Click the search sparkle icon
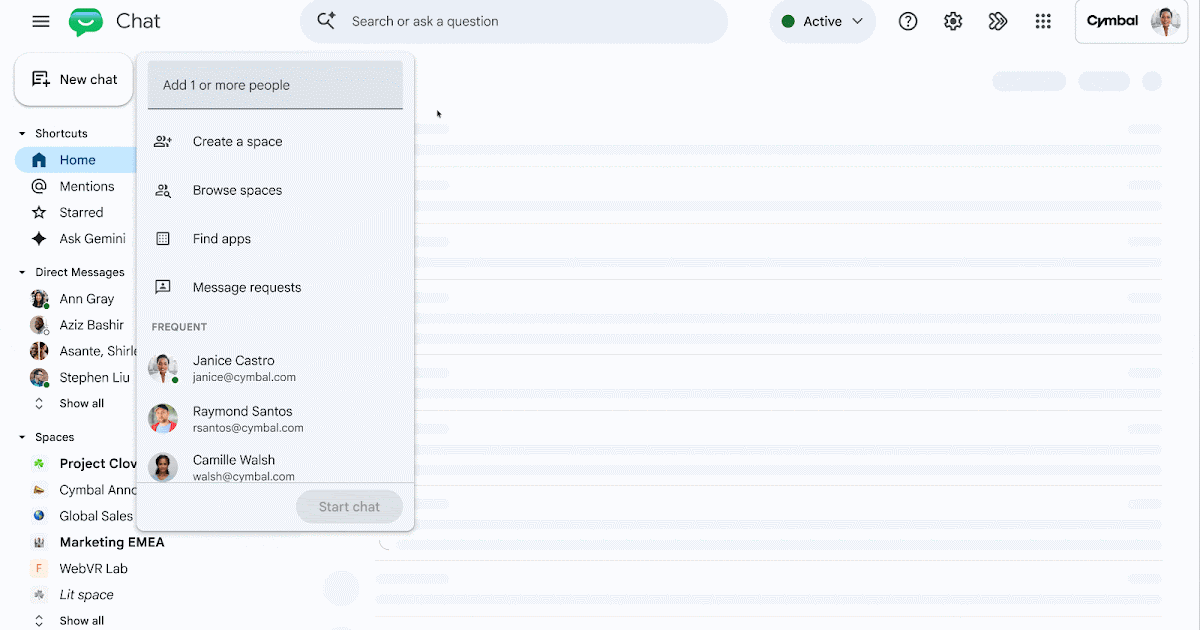The image size is (1200, 630). (x=326, y=21)
